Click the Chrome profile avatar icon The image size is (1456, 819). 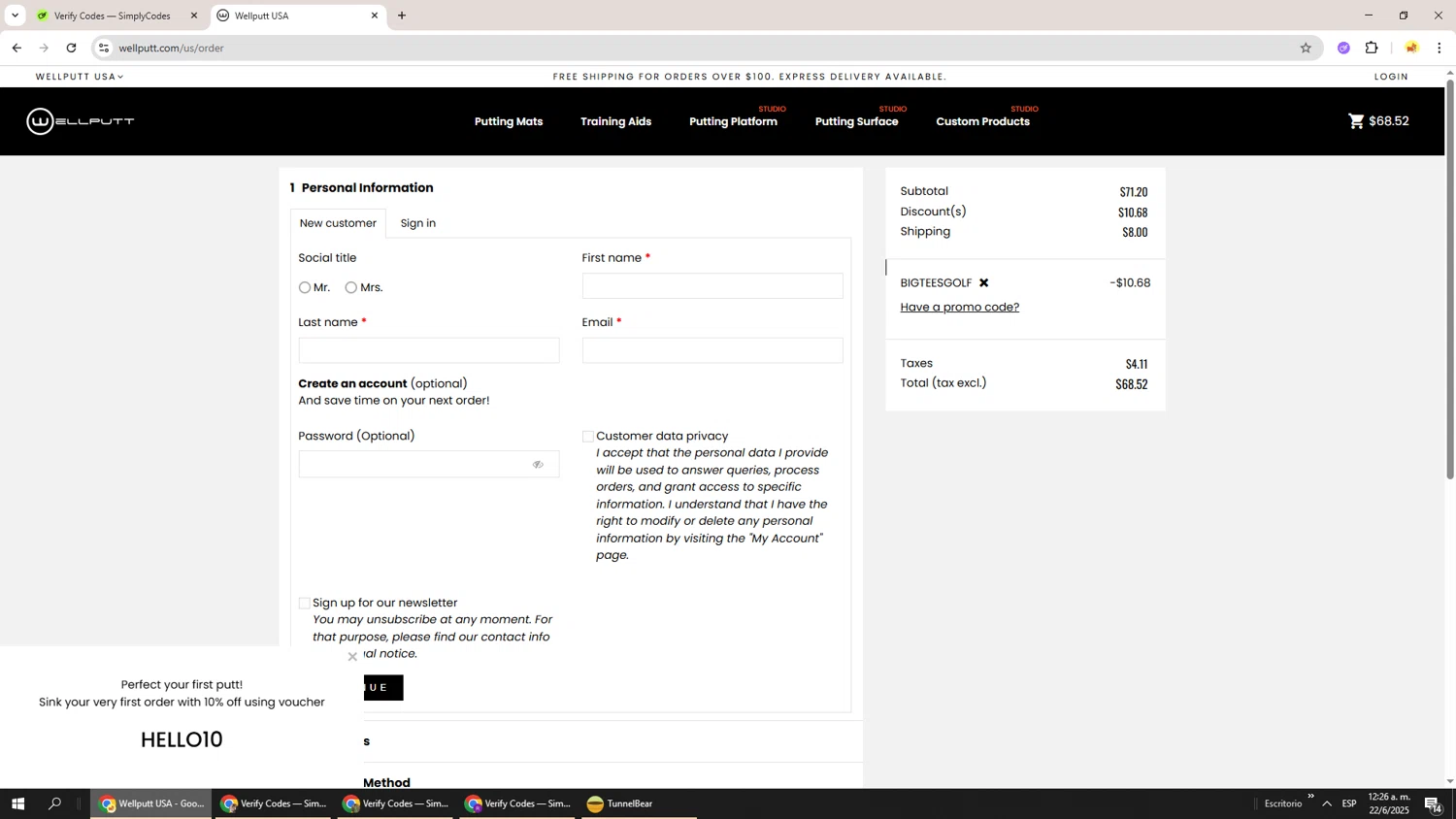[1411, 48]
